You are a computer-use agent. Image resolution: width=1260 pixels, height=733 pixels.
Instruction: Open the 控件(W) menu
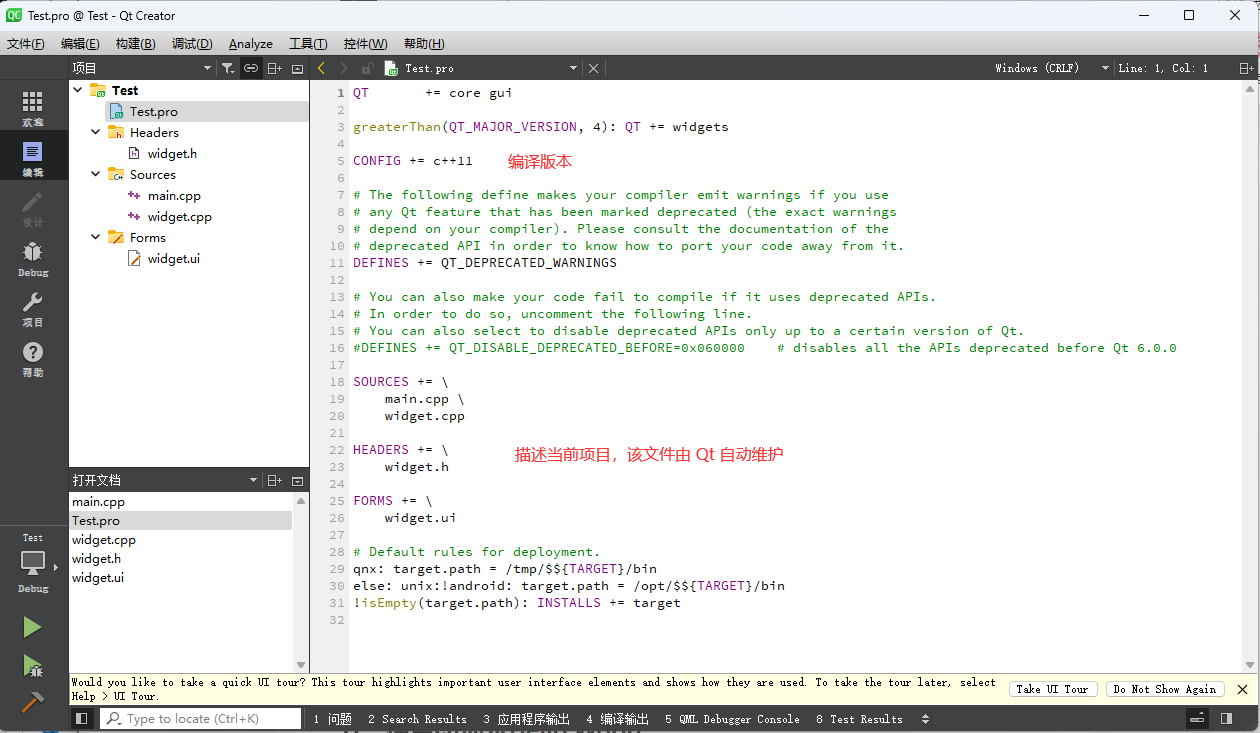(365, 44)
